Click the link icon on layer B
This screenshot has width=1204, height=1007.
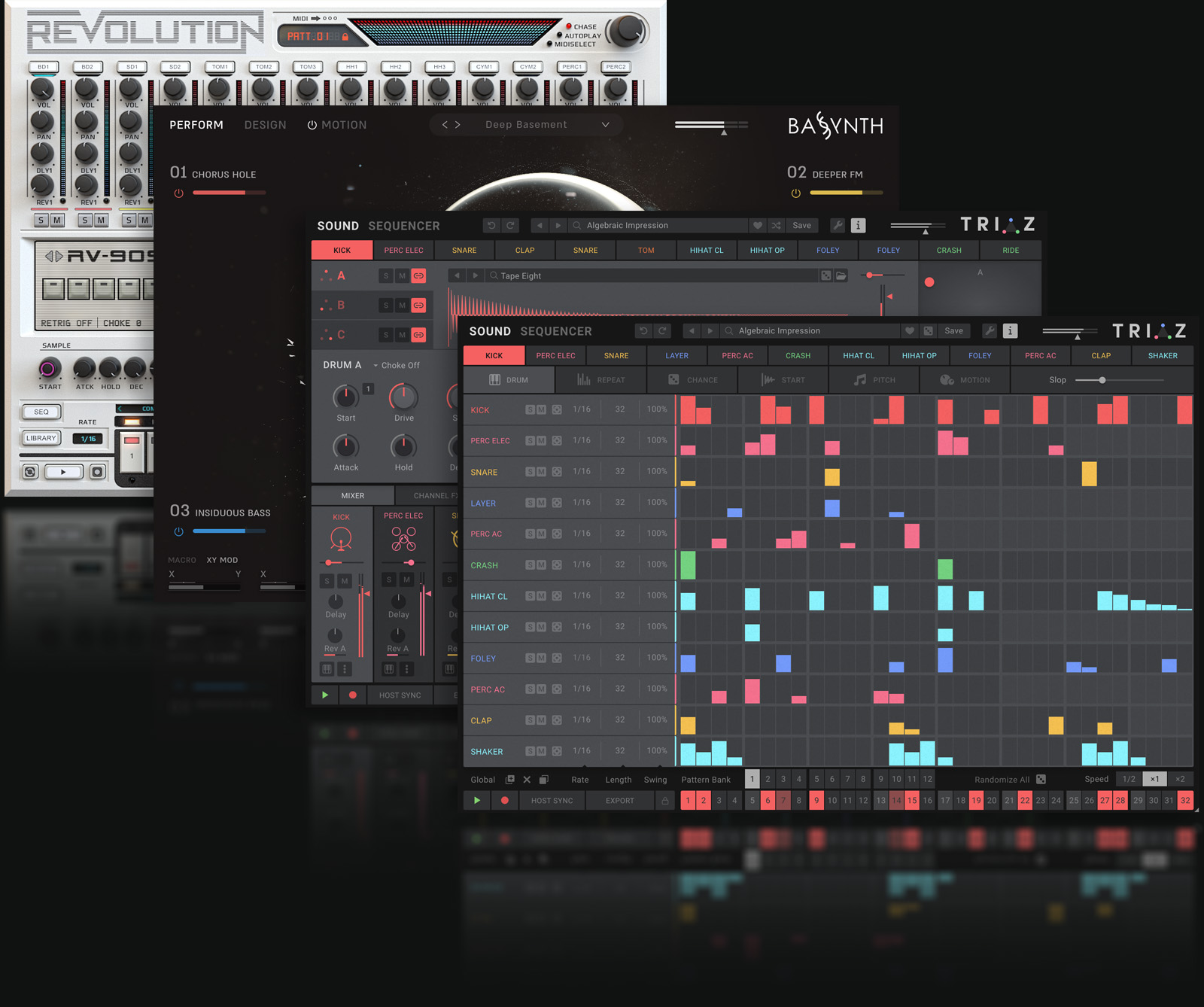coord(418,305)
